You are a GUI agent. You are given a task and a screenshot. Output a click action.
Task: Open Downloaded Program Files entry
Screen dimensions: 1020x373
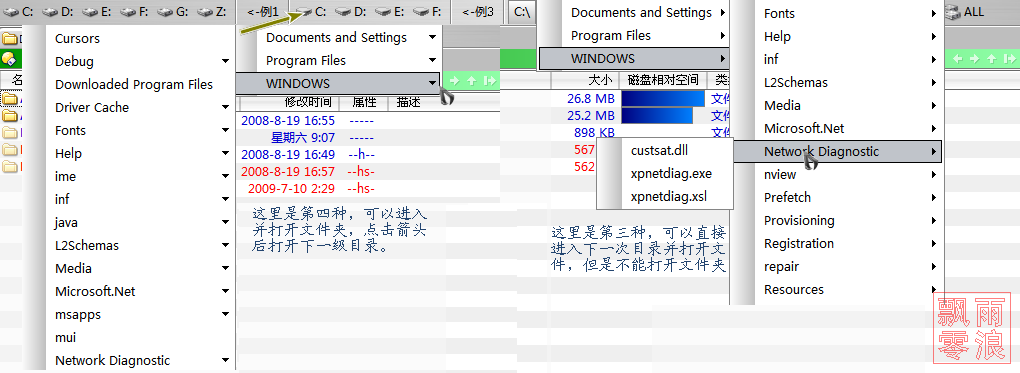[134, 85]
